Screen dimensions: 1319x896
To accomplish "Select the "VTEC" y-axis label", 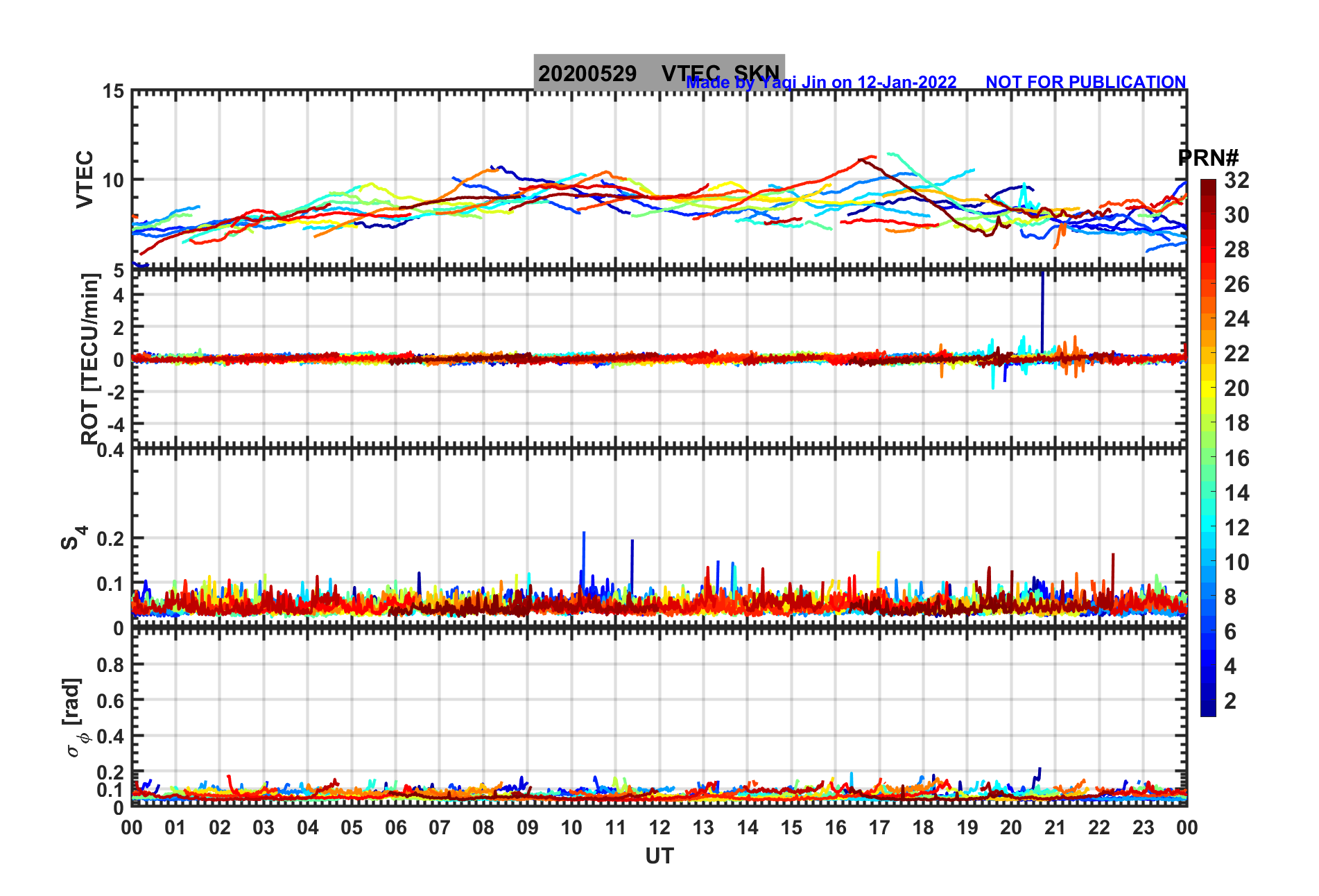I will [x=85, y=179].
